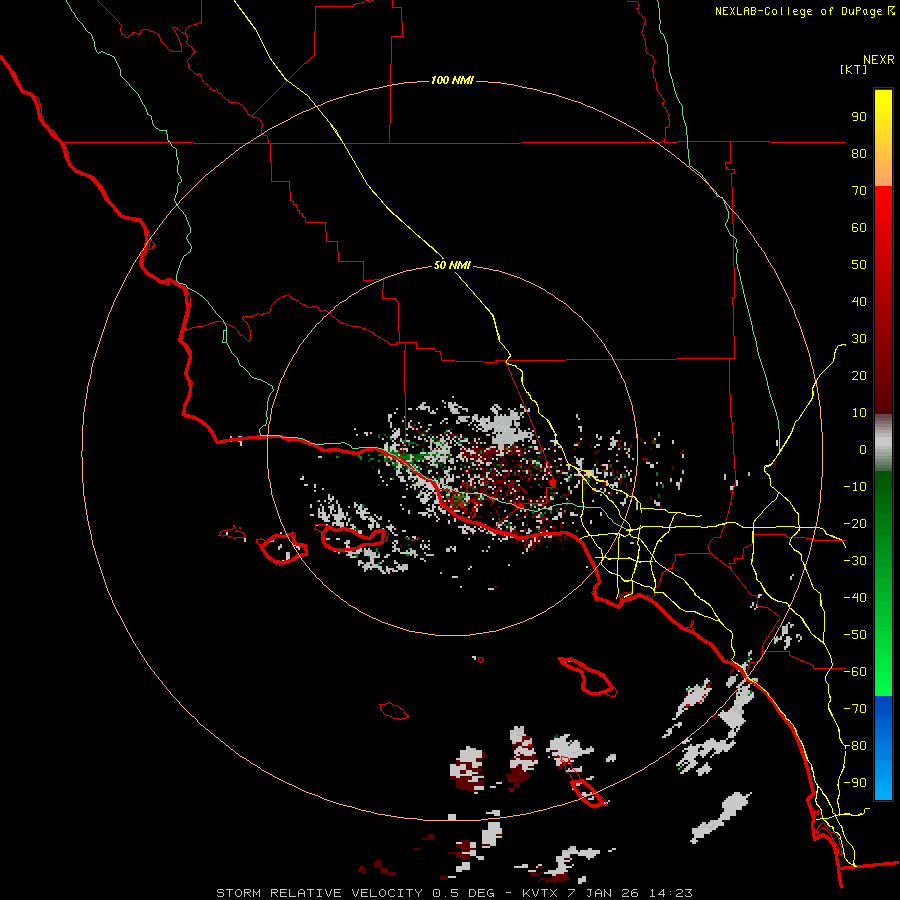Click the 100 NMI range ring label
Viewport: 900px width, 900px height.
pyautogui.click(x=452, y=80)
